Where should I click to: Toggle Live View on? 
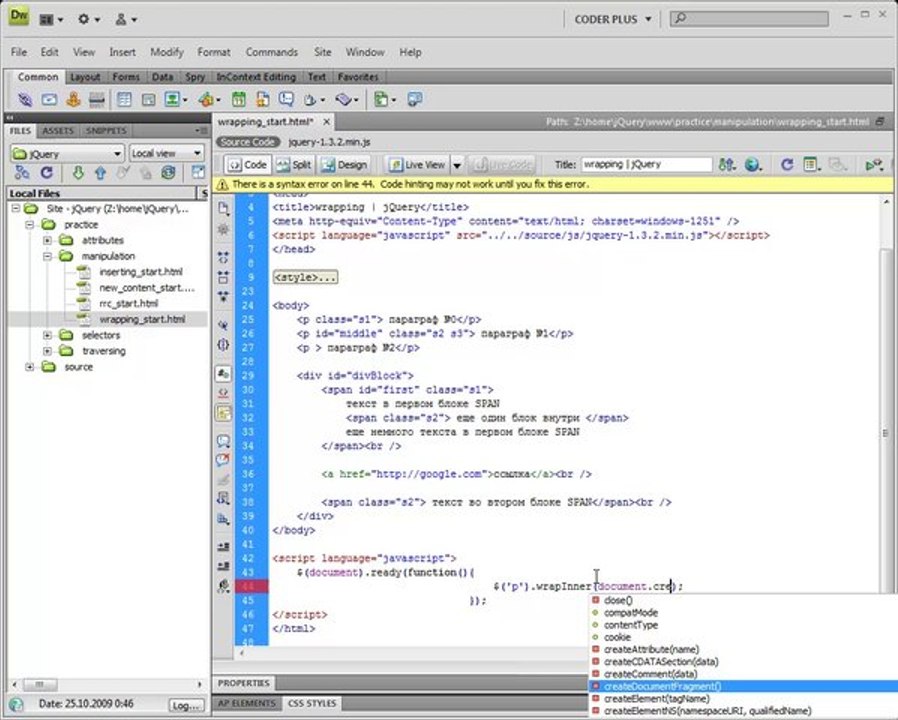tap(416, 165)
